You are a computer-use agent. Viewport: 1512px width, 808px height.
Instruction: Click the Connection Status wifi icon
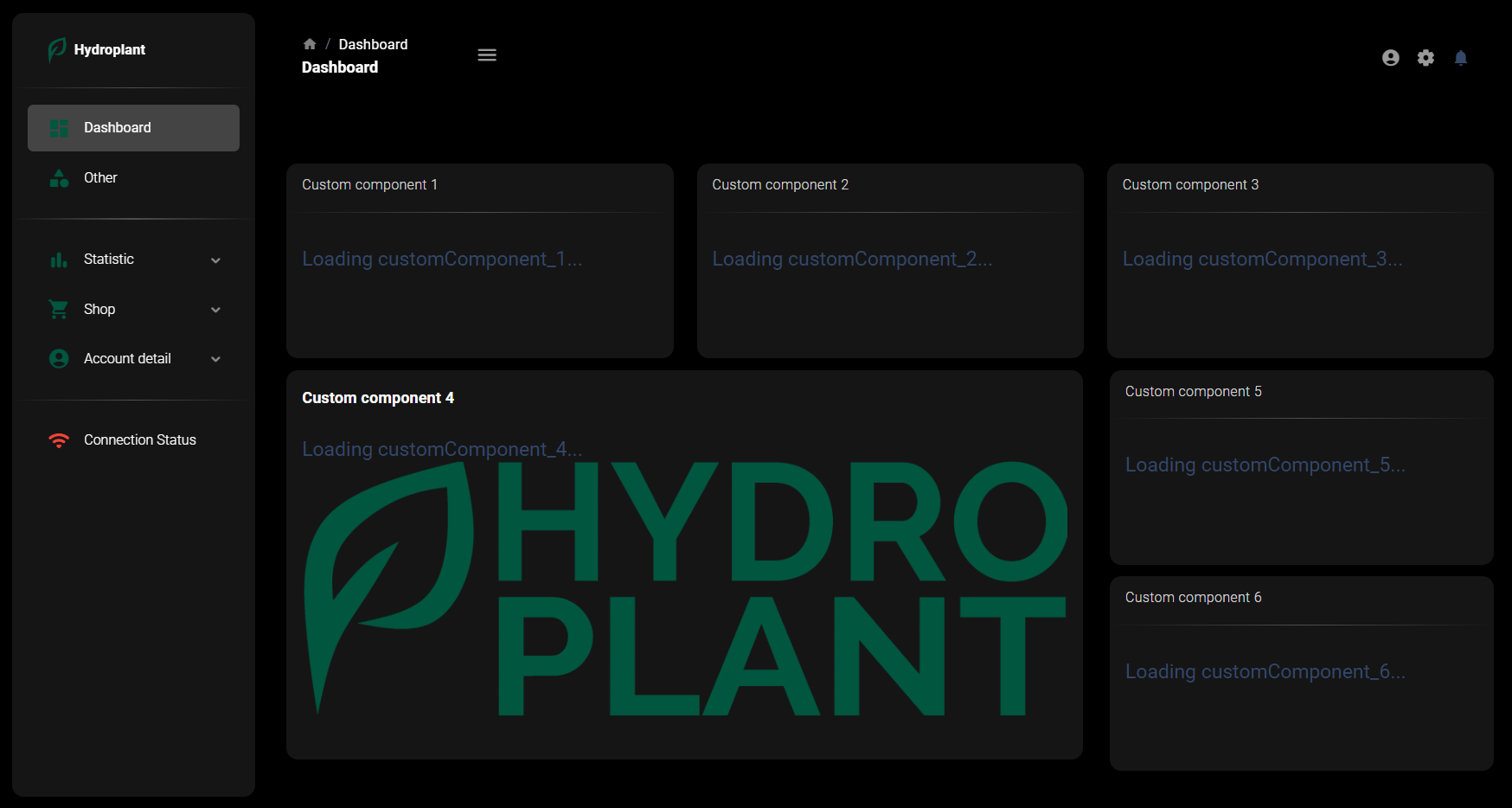tap(59, 439)
